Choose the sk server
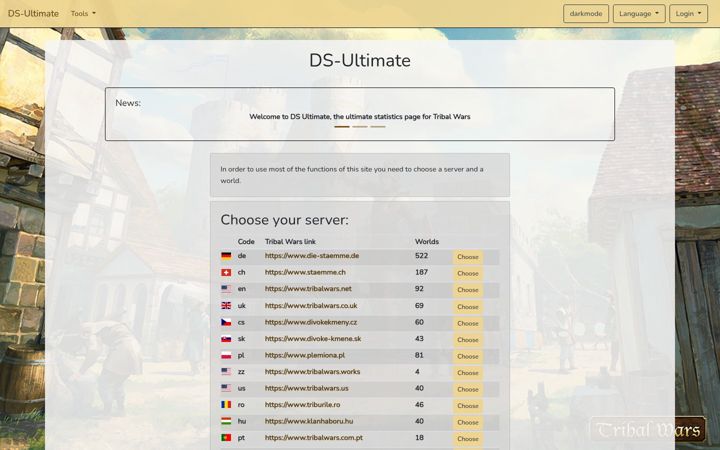Image resolution: width=720 pixels, height=450 pixels. coord(468,340)
